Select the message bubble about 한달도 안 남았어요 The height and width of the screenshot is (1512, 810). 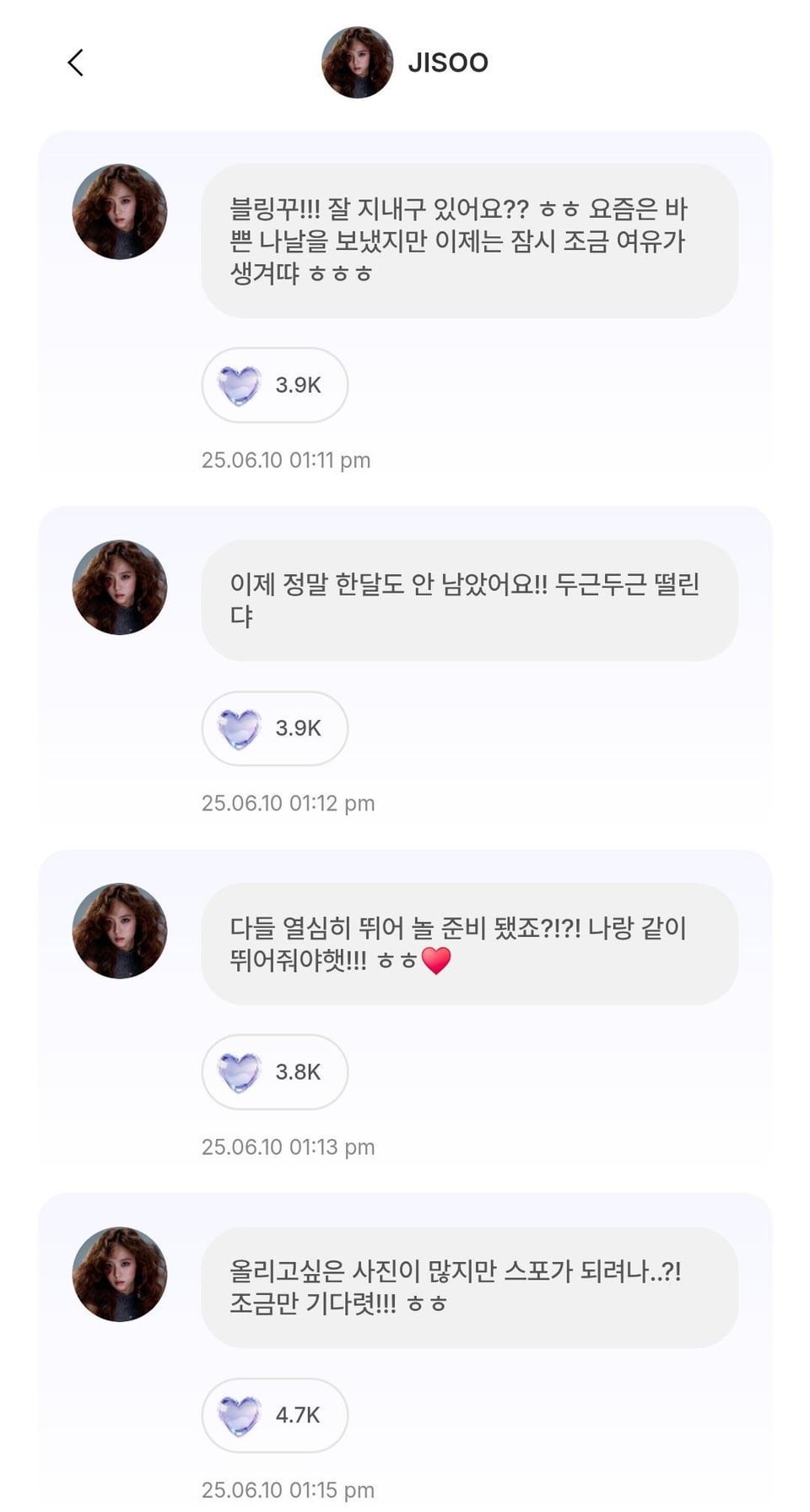click(x=469, y=600)
